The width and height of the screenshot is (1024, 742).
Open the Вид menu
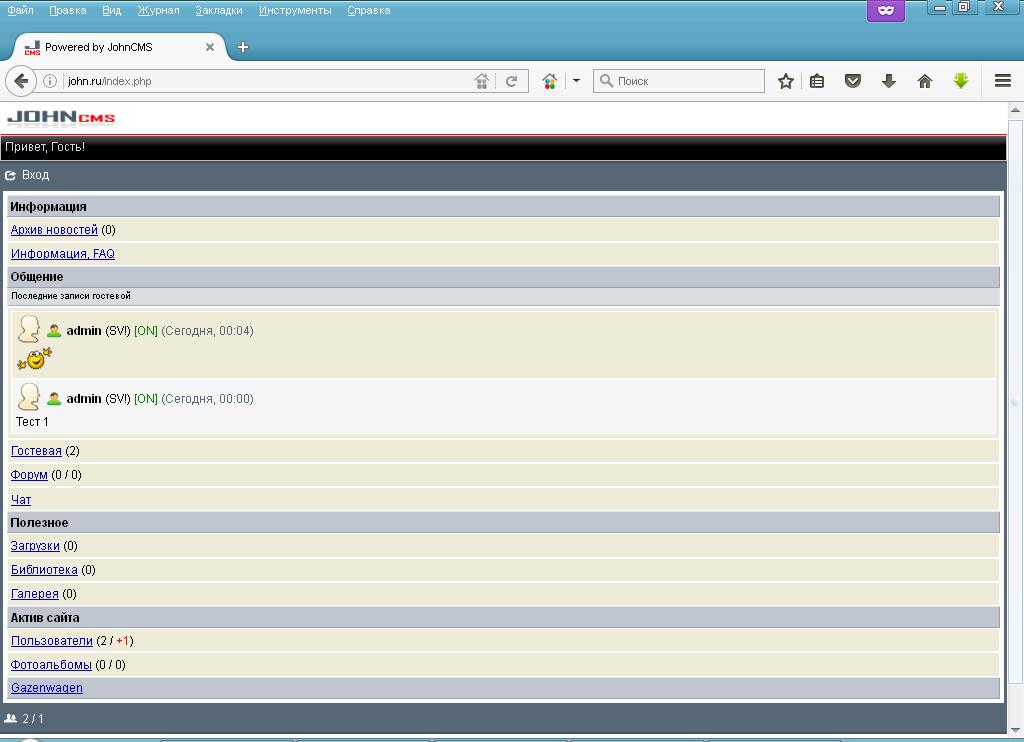point(112,10)
